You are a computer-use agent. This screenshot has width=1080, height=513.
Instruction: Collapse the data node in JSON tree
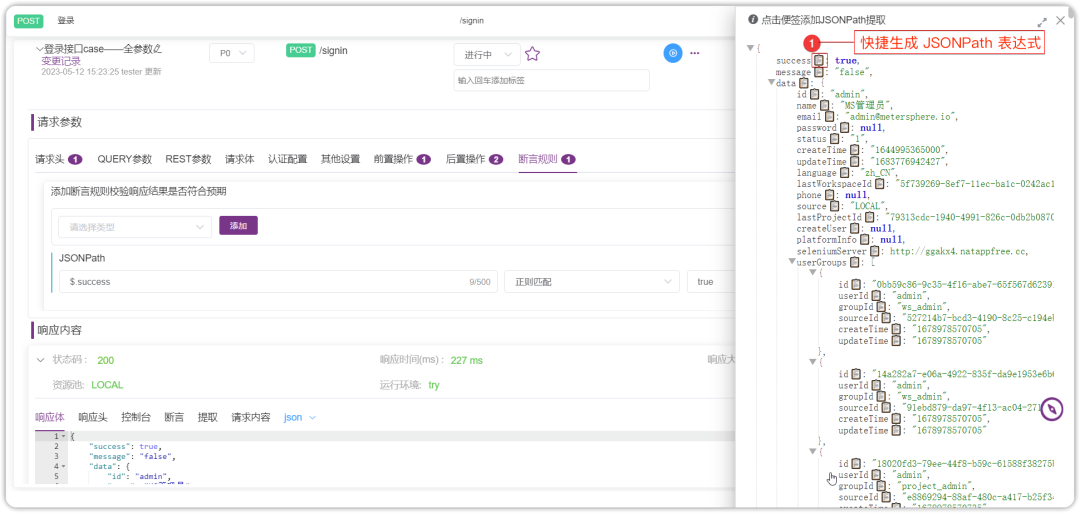(771, 83)
